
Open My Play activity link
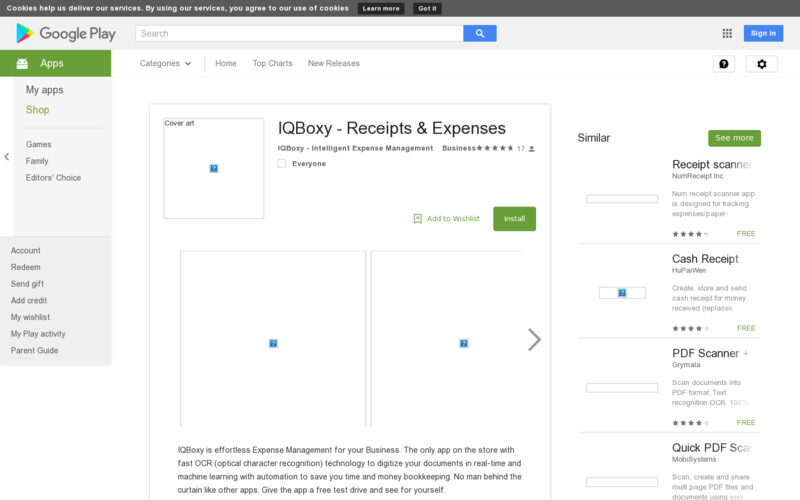(38, 334)
